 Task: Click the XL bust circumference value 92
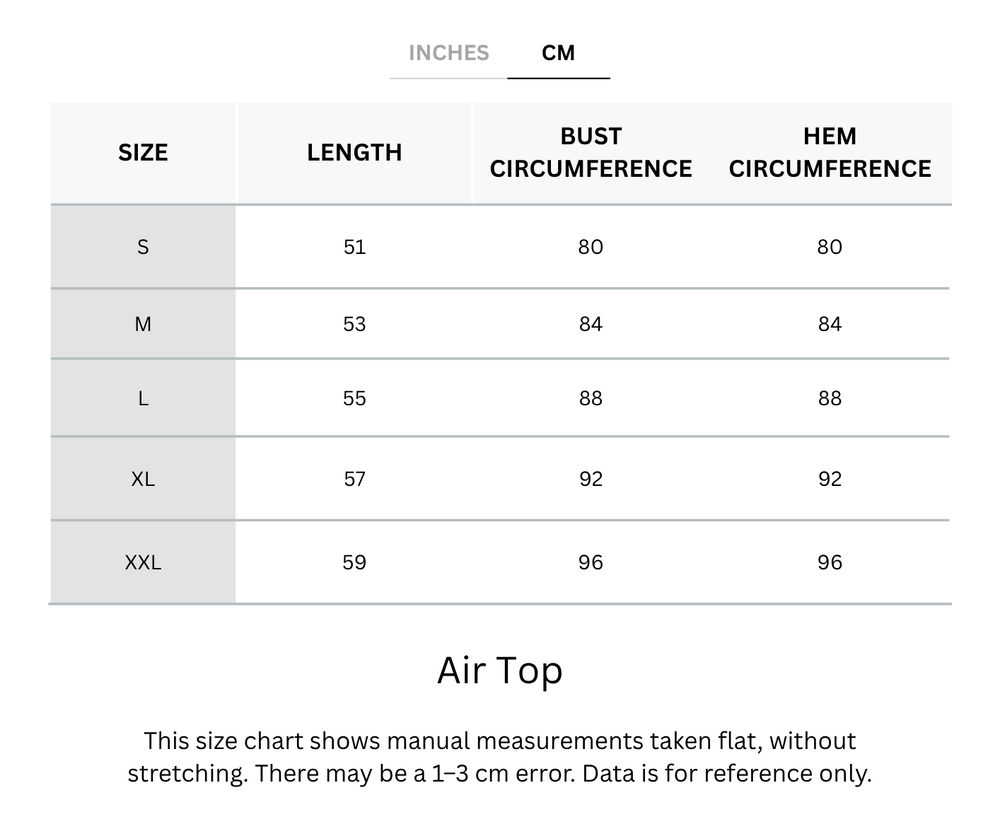tap(591, 479)
